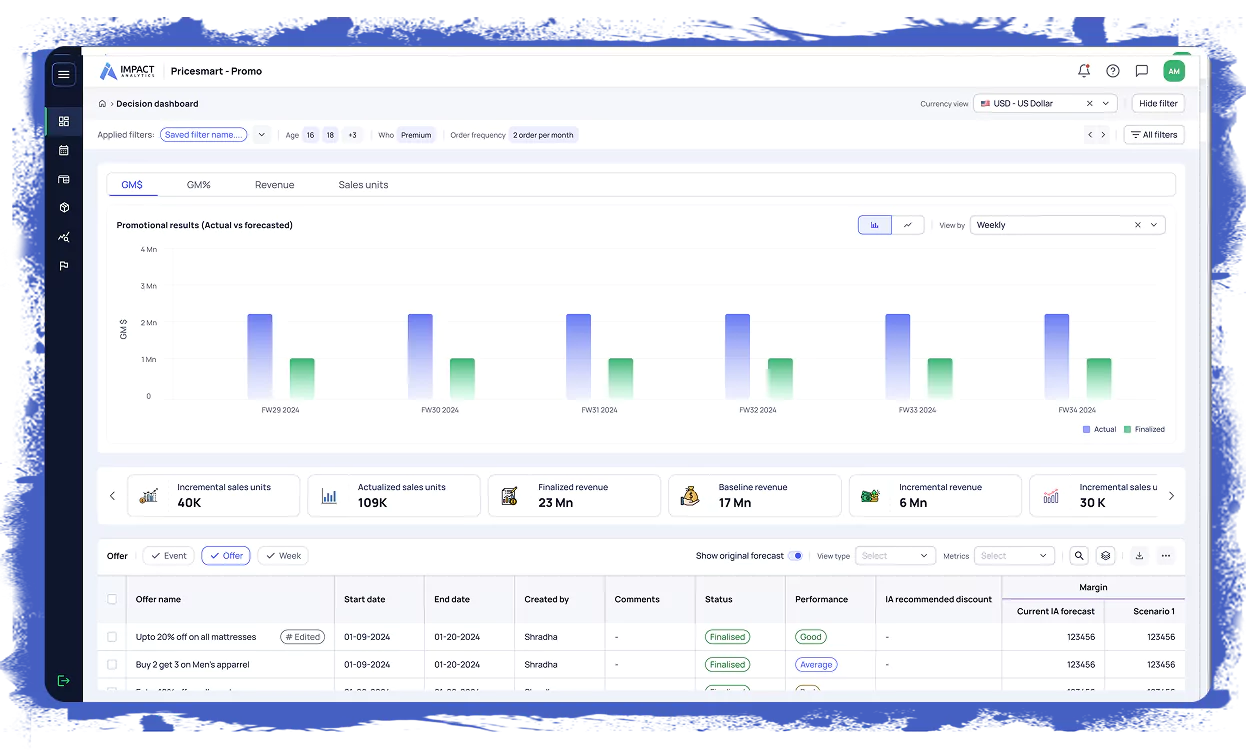Click the 2 order per month chip
This screenshot has height=750, width=1246.
coord(543,135)
